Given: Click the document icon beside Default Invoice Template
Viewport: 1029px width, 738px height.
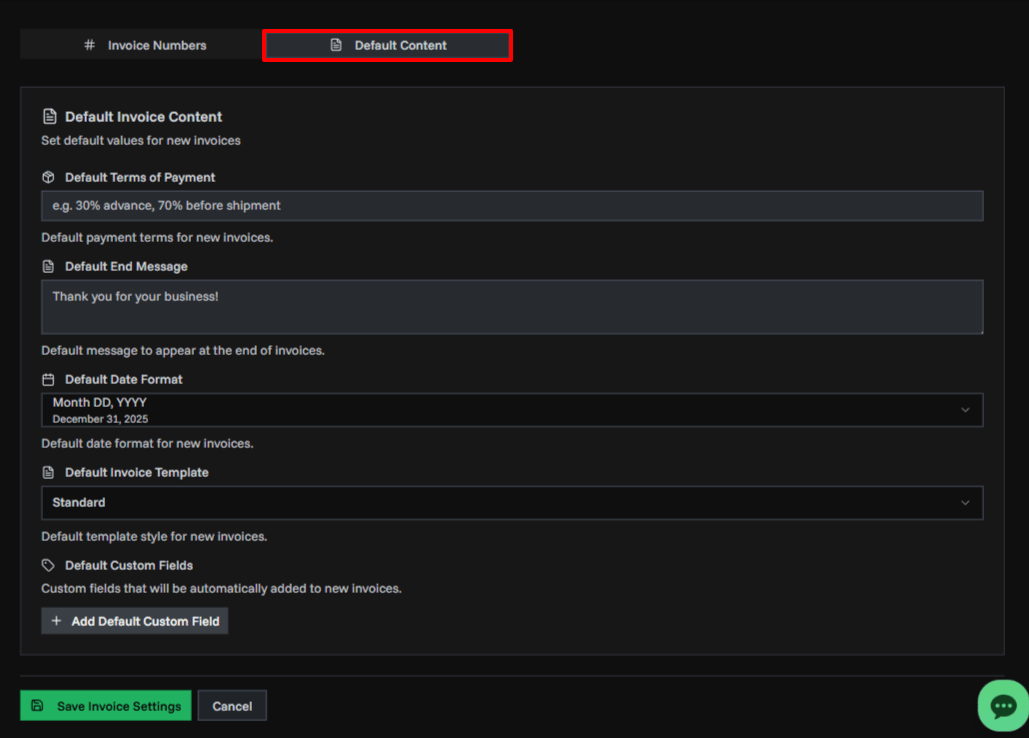Looking at the screenshot, I should pyautogui.click(x=47, y=472).
